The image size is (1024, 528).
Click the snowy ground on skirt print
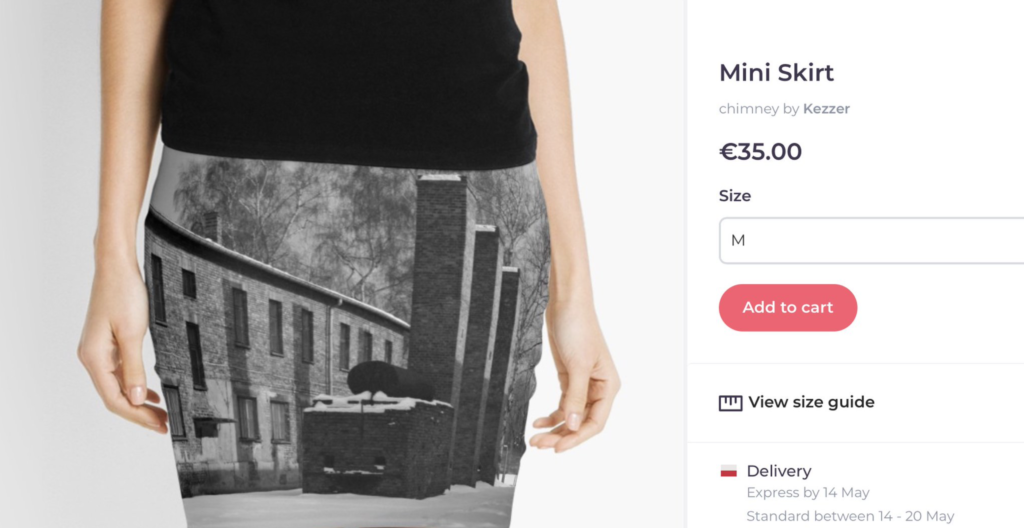tap(346, 510)
